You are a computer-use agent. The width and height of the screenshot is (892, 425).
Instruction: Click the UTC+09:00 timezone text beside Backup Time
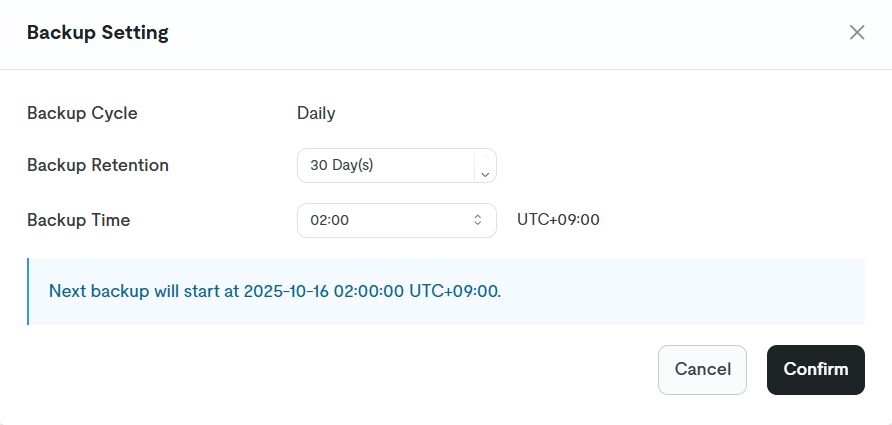click(x=558, y=220)
